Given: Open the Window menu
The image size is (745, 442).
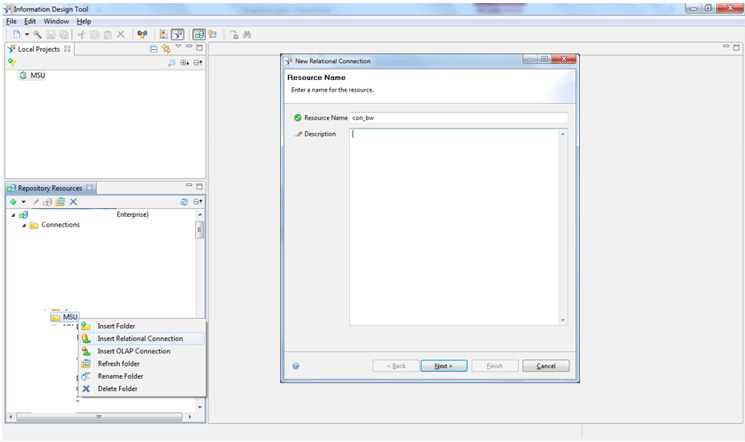Looking at the screenshot, I should pyautogui.click(x=56, y=21).
